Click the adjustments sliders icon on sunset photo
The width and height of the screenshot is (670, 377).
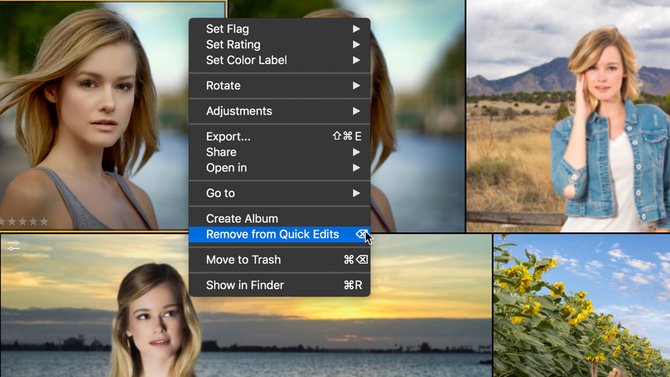coord(14,246)
